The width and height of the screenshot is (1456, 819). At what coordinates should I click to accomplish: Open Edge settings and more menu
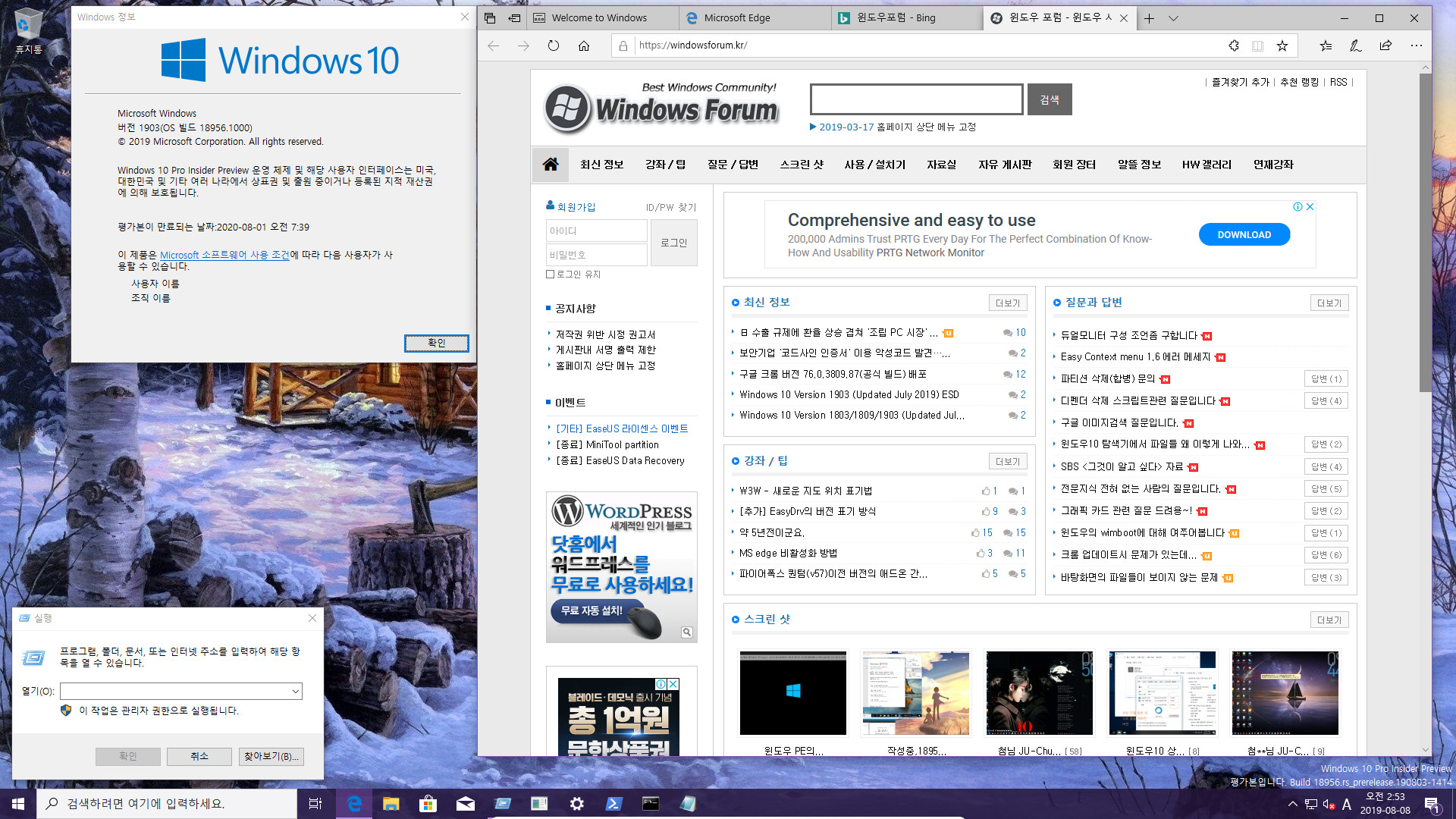(x=1416, y=45)
